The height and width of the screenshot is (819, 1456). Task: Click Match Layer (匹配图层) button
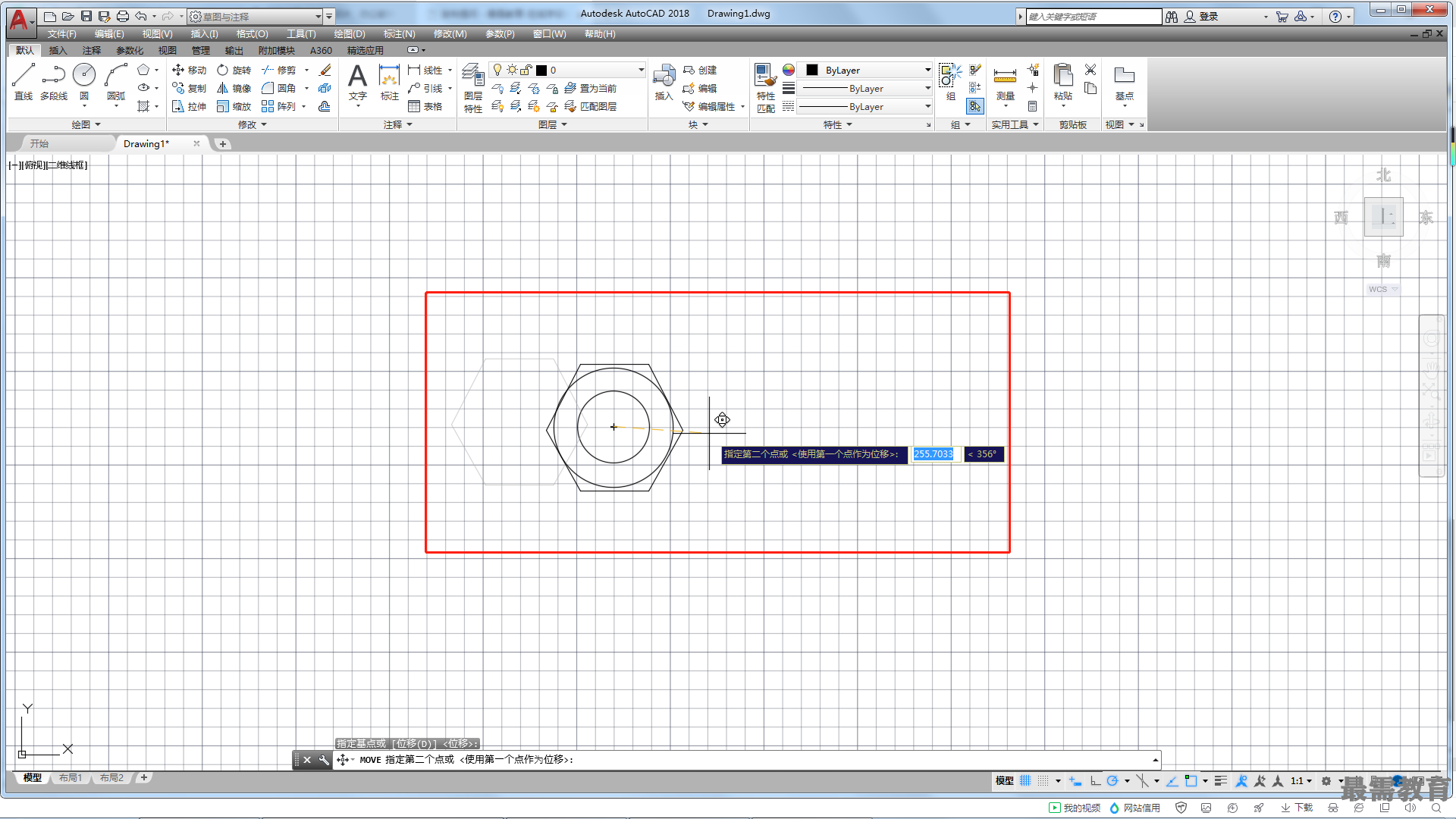pyautogui.click(x=591, y=106)
